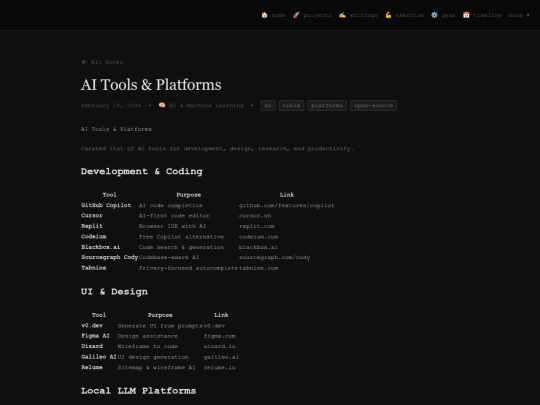
Task: Click the Browser IDE with AI cell
Action: [x=173, y=226]
